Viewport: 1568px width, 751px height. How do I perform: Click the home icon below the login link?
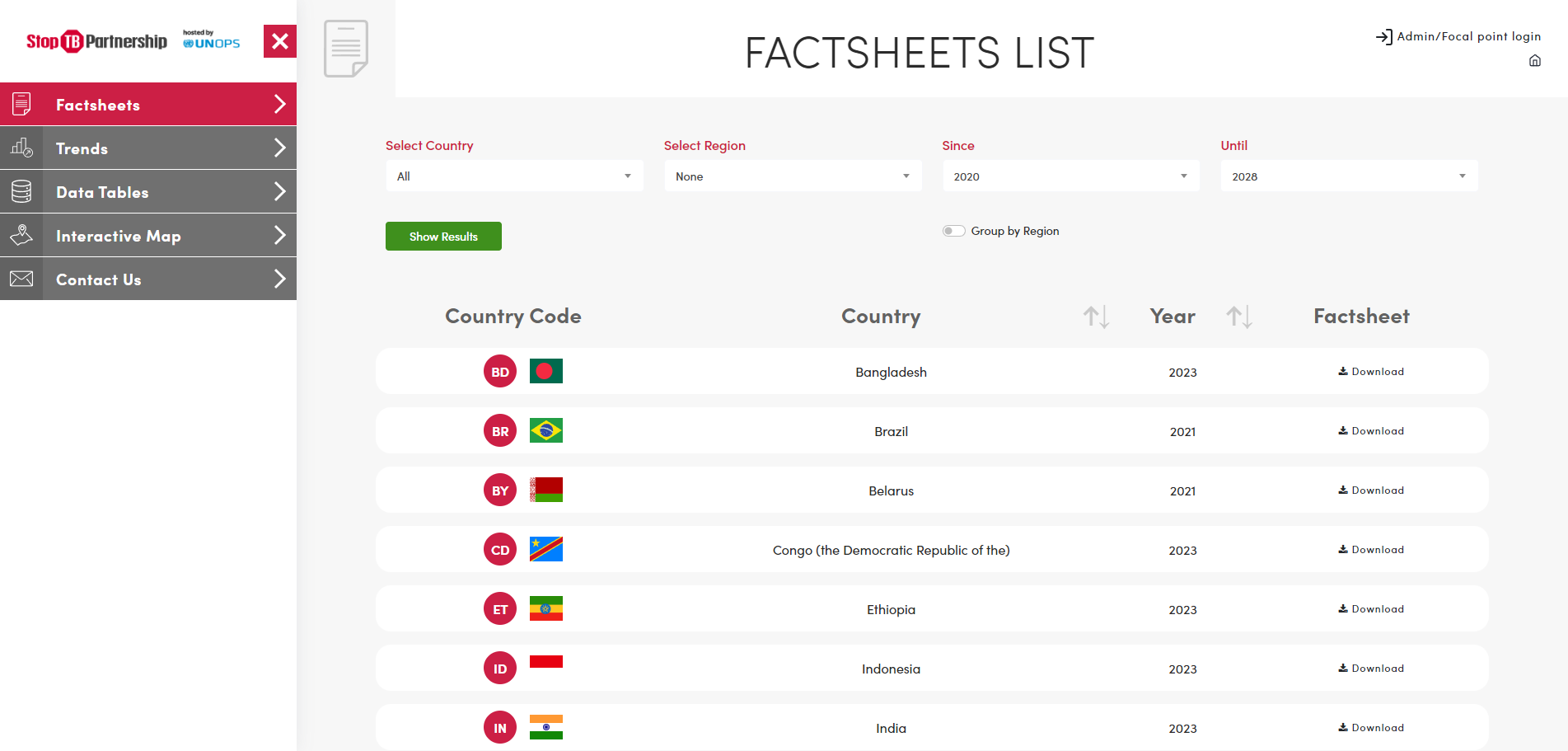point(1534,61)
